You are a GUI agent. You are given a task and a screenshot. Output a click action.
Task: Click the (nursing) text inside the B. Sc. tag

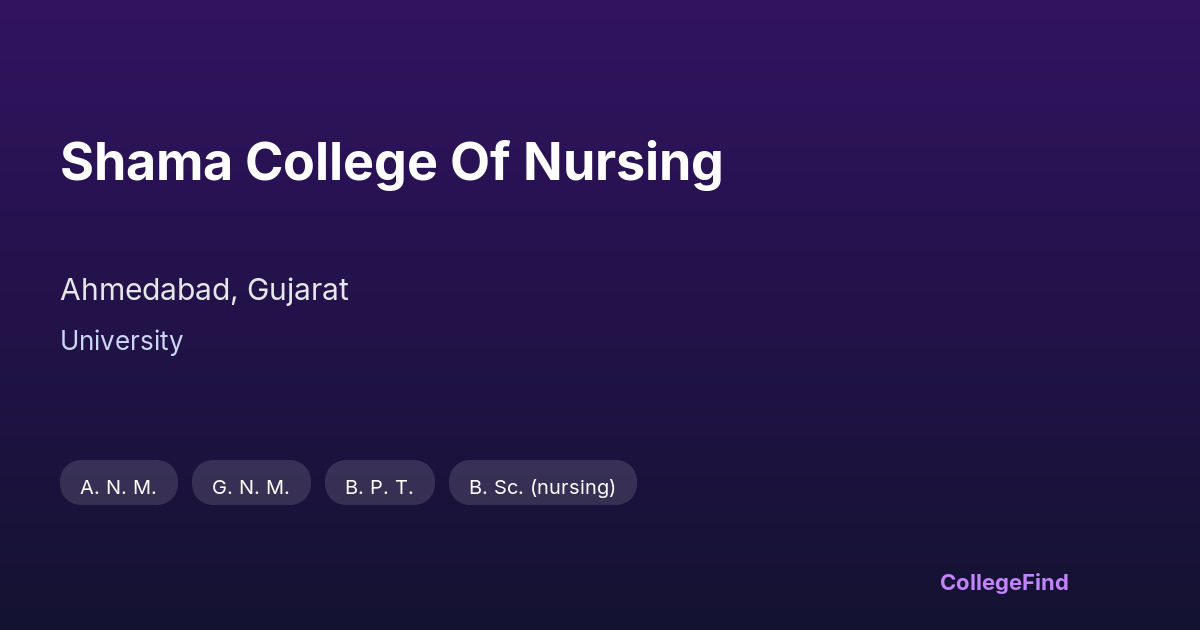tap(573, 487)
